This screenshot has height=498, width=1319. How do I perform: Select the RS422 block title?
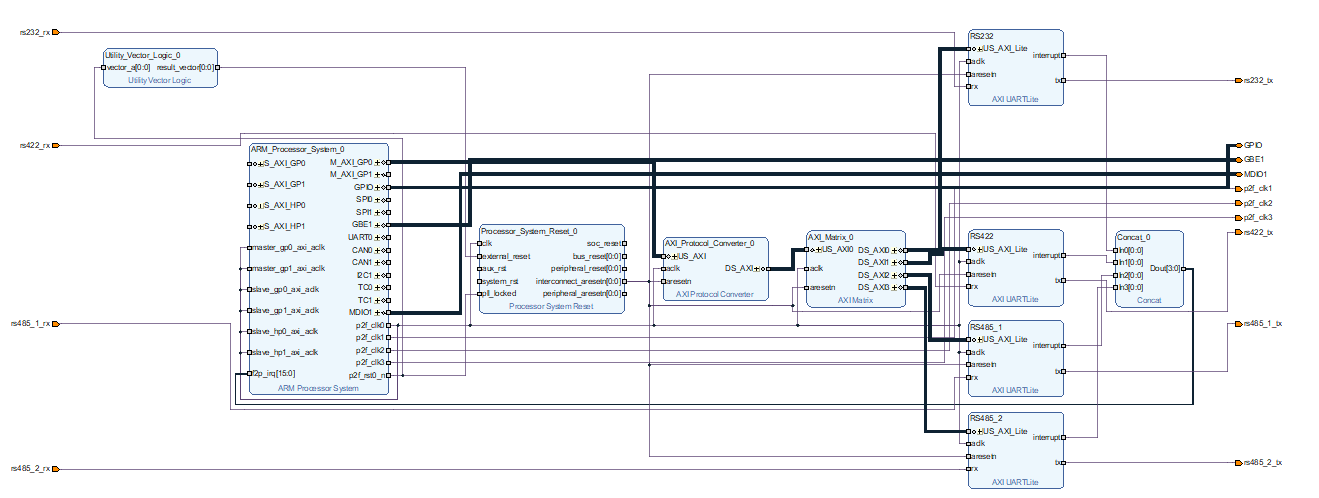980,237
